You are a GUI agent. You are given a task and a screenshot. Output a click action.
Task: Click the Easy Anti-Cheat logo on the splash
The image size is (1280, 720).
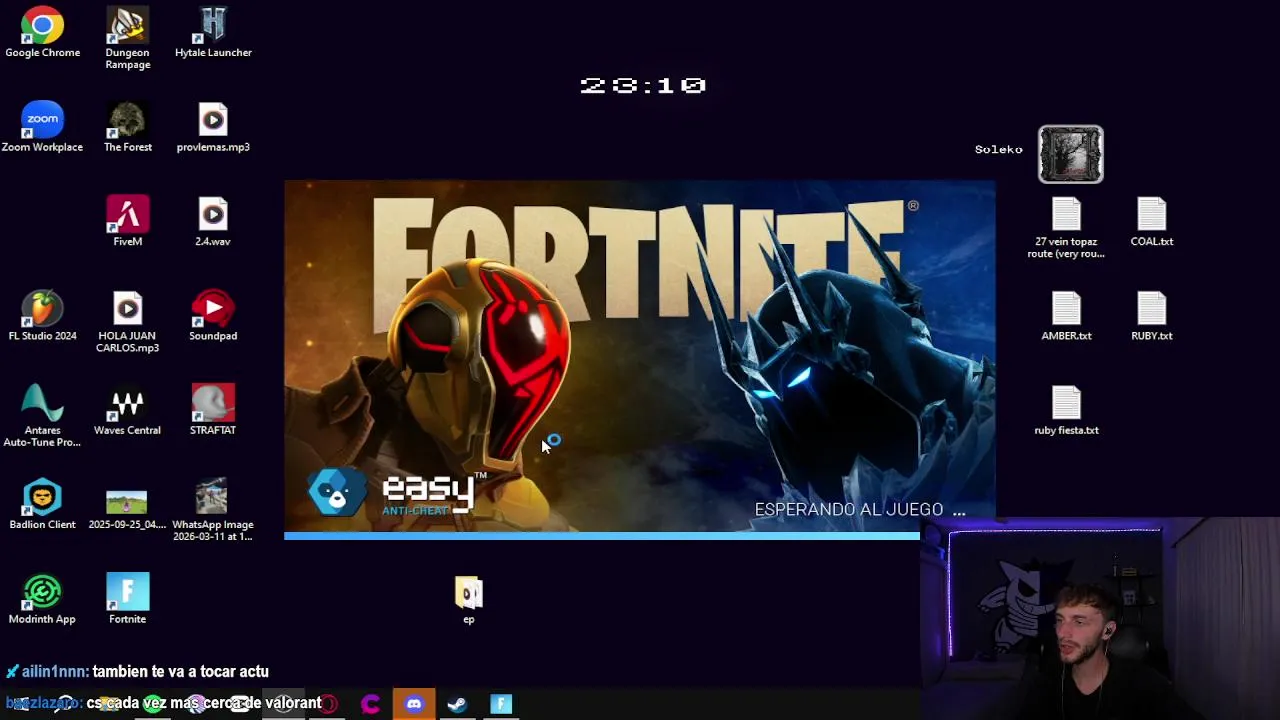397,493
